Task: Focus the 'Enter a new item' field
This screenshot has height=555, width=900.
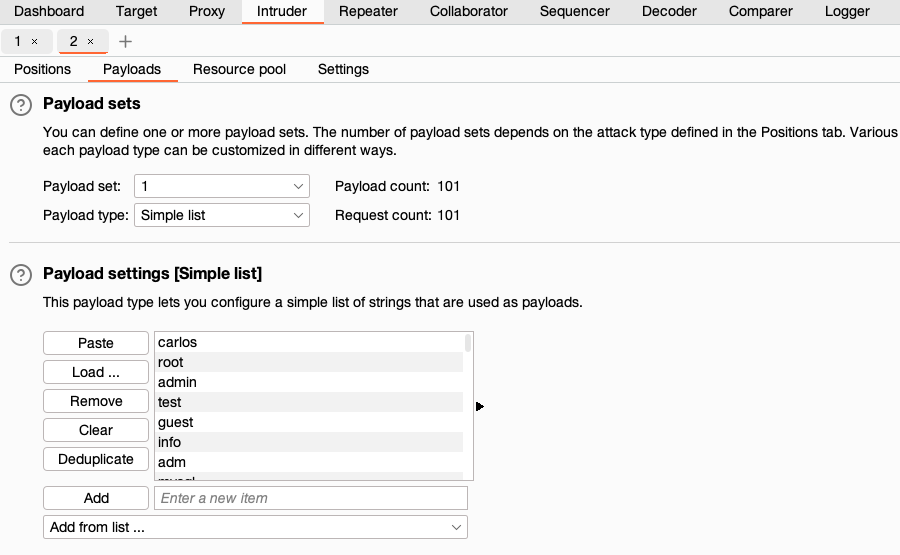Action: click(x=311, y=498)
